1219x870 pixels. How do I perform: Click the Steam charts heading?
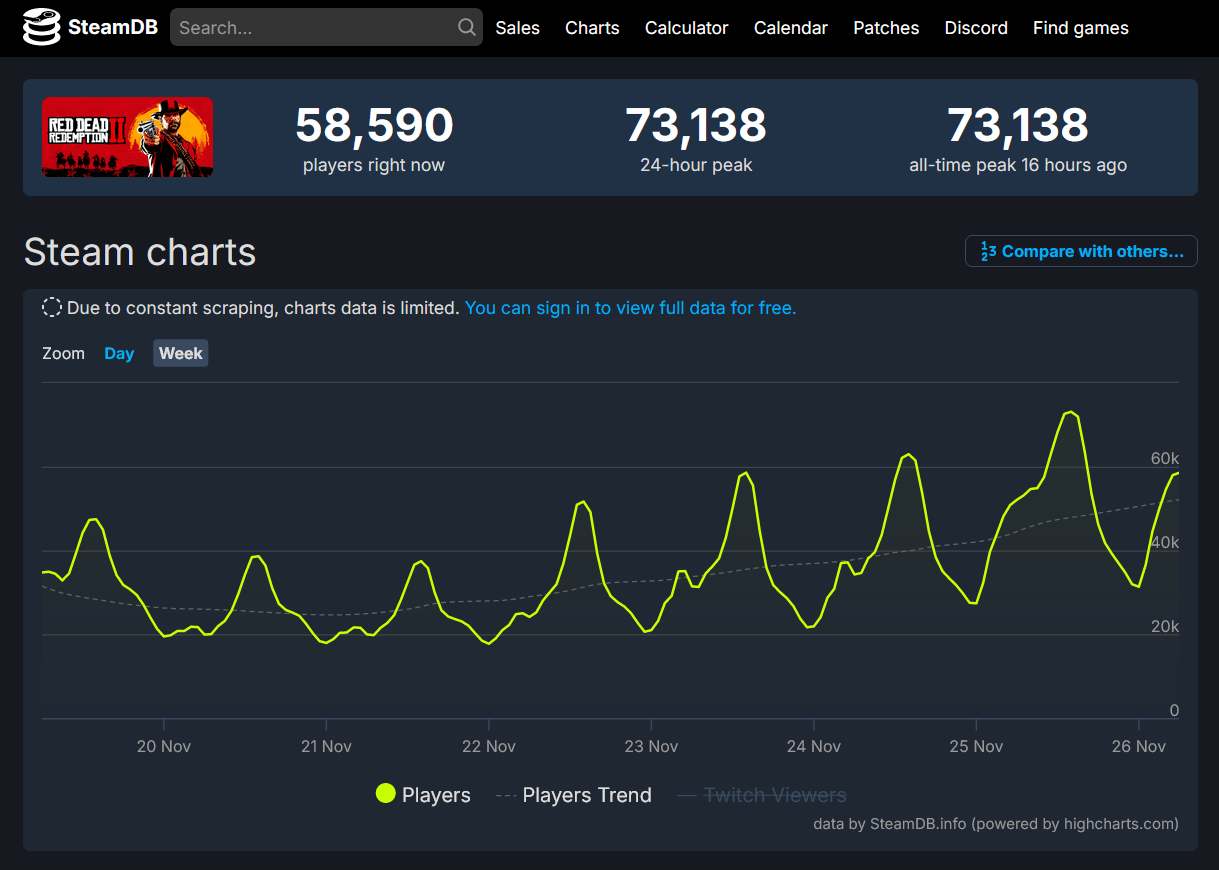coord(140,252)
